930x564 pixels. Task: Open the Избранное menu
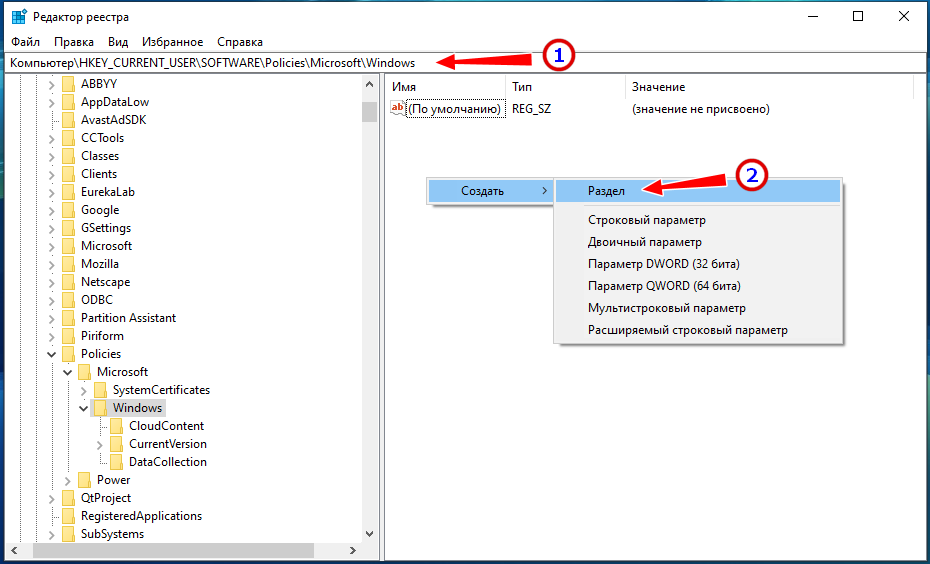click(173, 42)
